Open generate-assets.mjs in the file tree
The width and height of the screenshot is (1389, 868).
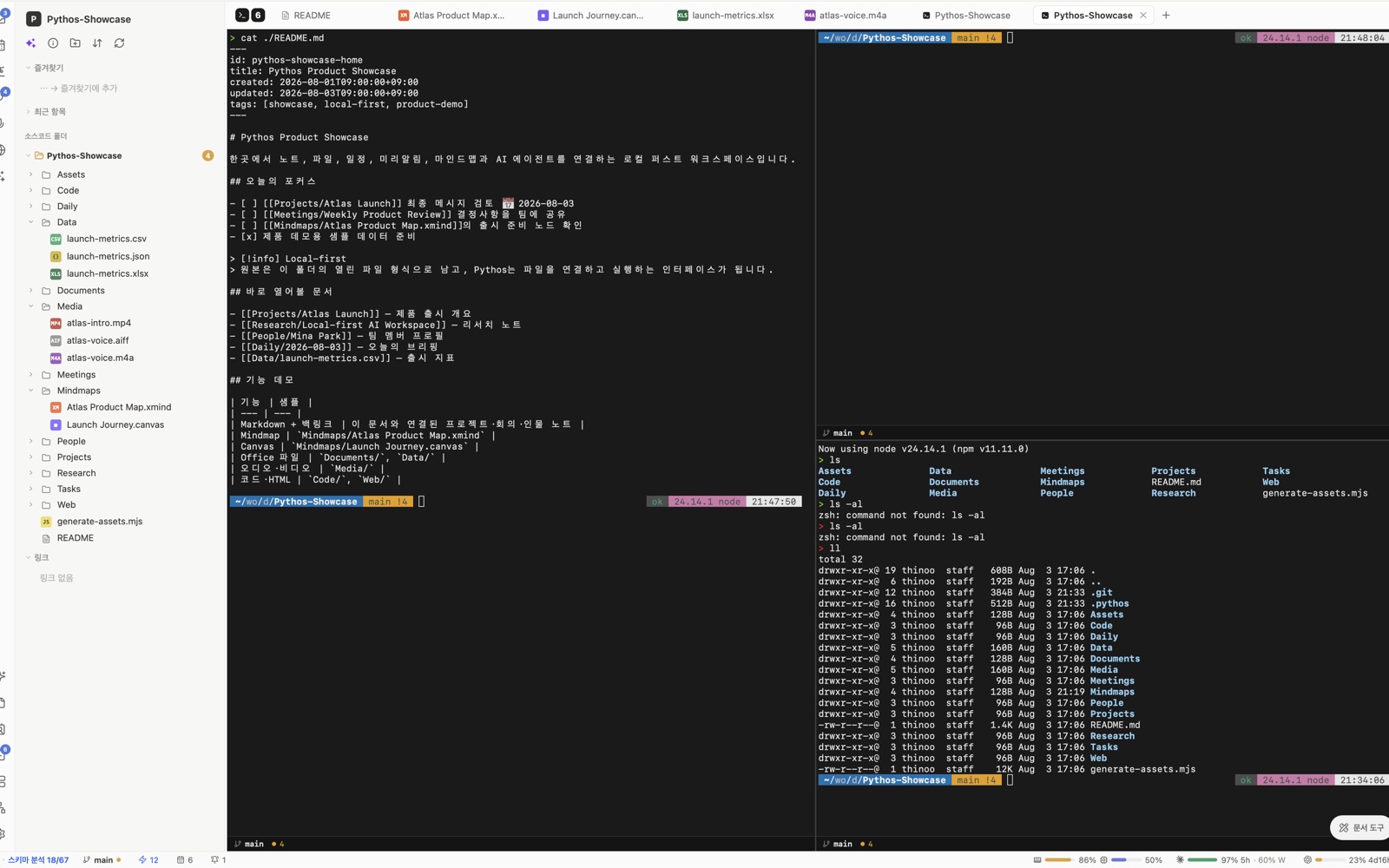[100, 522]
